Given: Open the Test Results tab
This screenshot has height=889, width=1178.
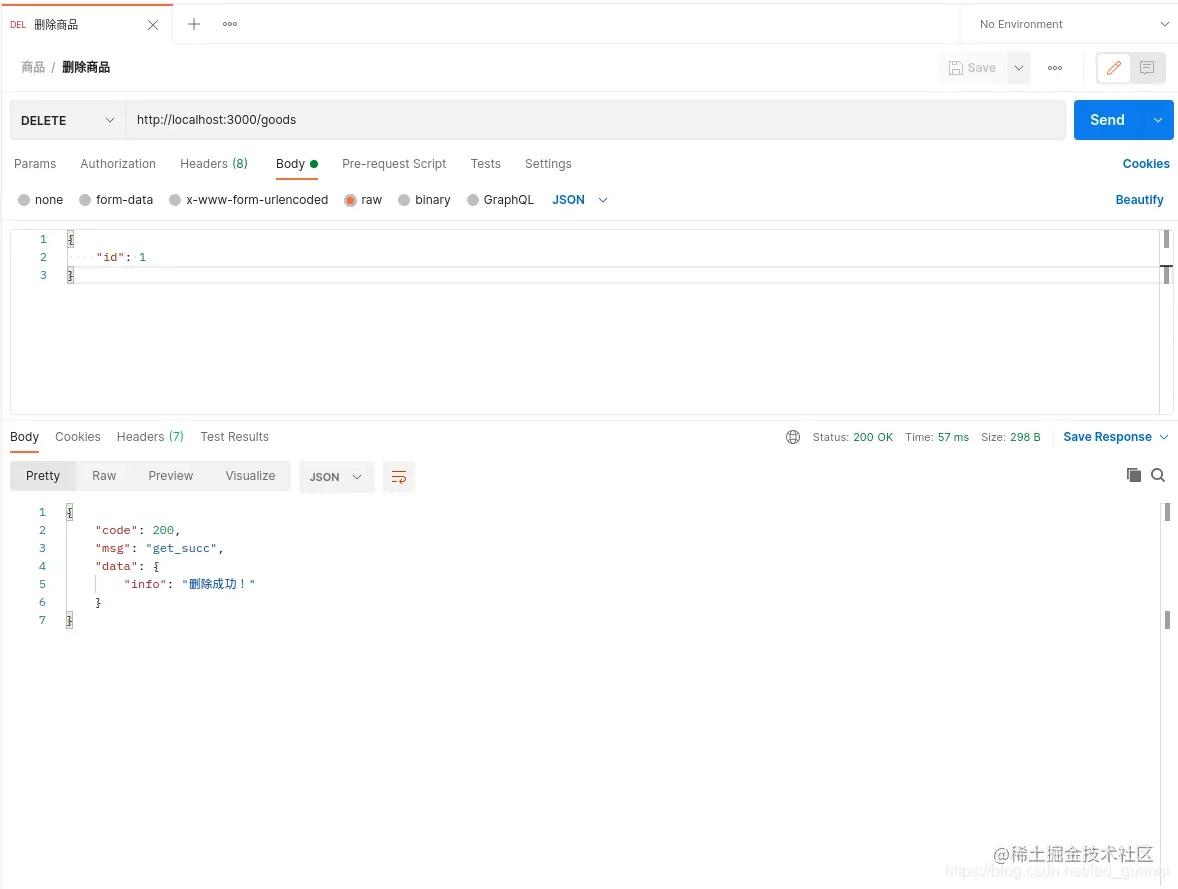Looking at the screenshot, I should click(x=234, y=437).
